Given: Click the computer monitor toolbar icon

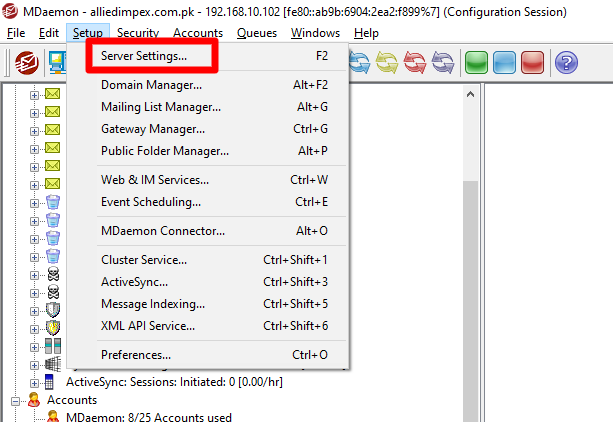Looking at the screenshot, I should [x=56, y=63].
